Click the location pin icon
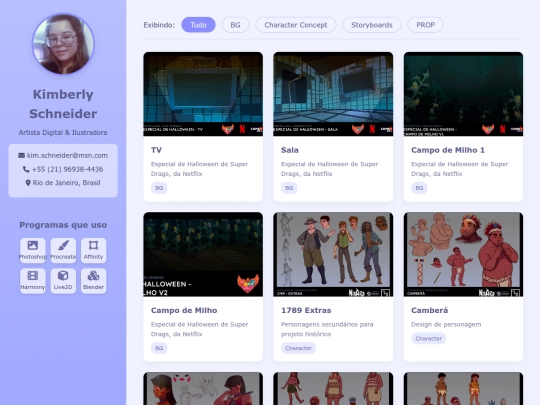Screen dimensions: 540x405 click(x=28, y=183)
